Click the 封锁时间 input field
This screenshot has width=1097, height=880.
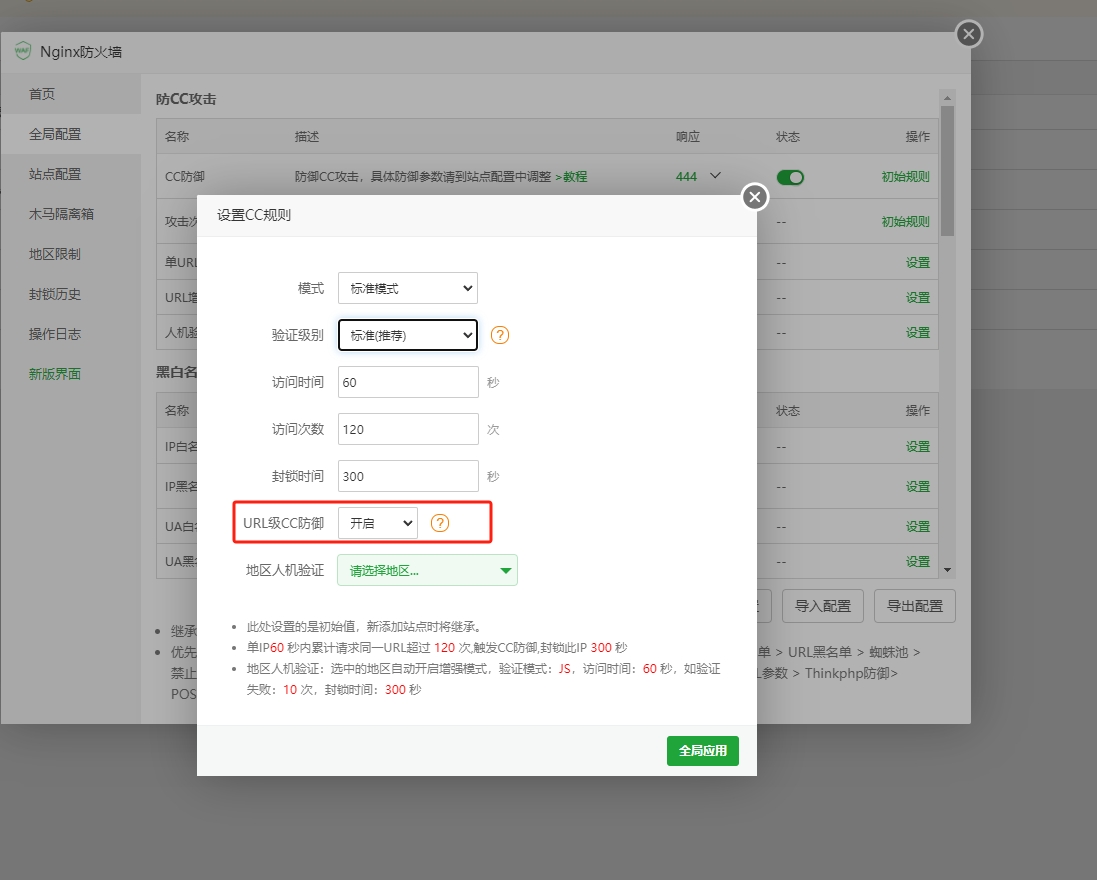(408, 476)
